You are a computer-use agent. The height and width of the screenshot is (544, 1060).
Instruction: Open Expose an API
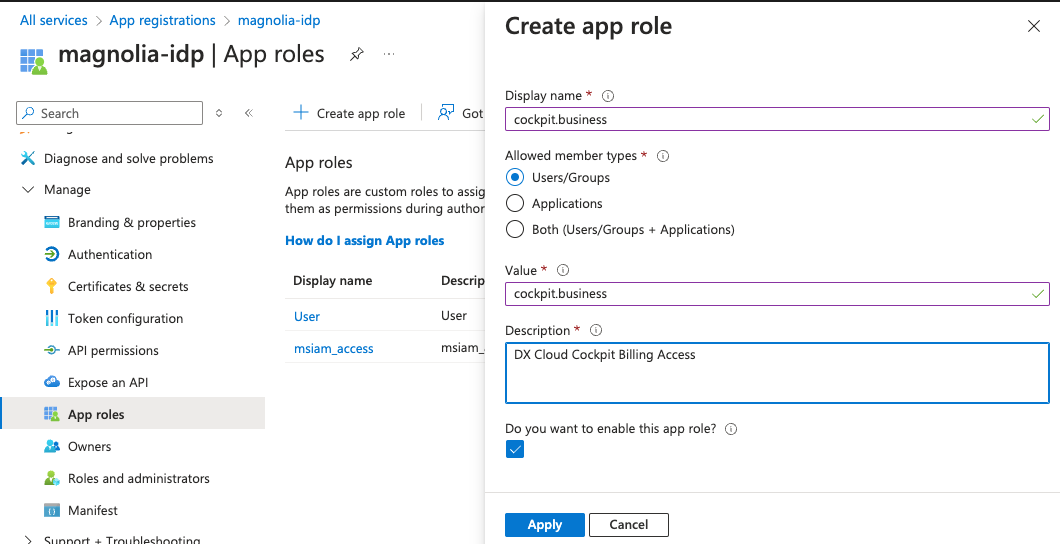point(107,382)
